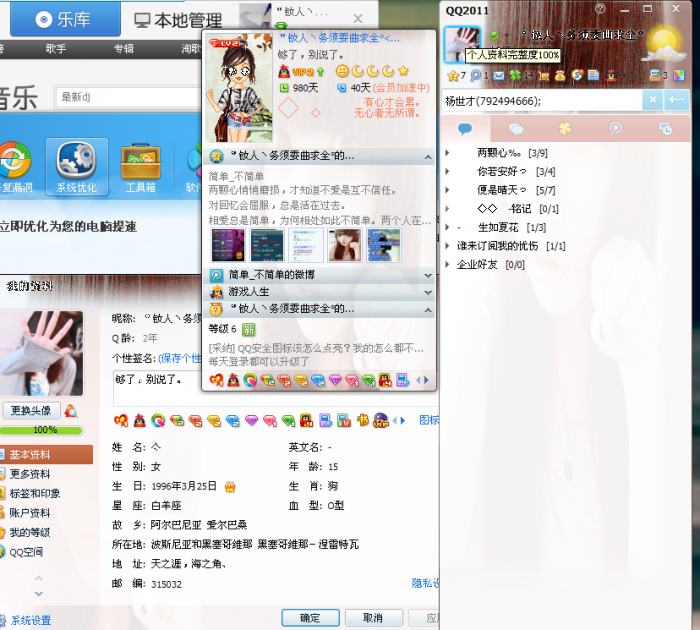Open the message box icon beside count 3

click(654, 75)
